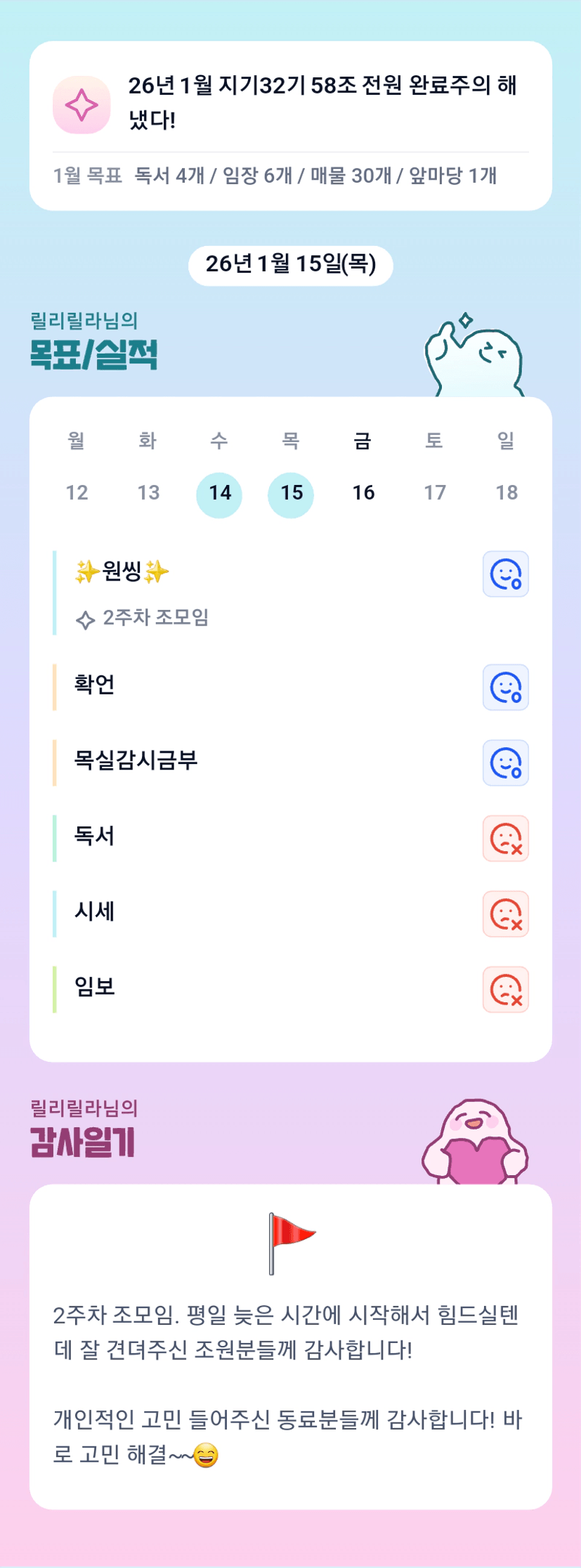Toggle the red sad-face status for 임보
This screenshot has width=581, height=1568.
tap(505, 990)
